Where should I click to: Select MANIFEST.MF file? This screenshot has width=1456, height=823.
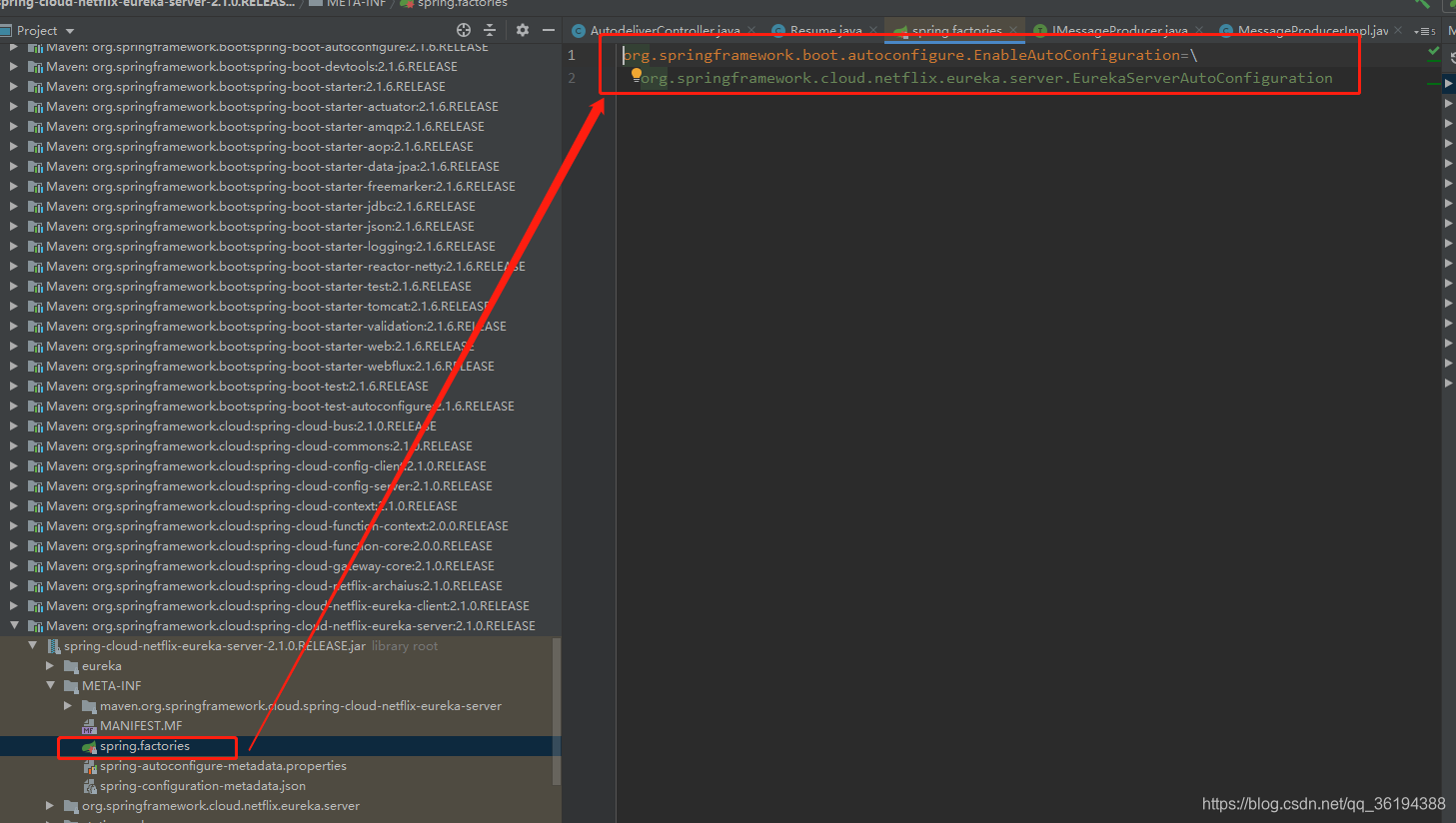(x=141, y=726)
